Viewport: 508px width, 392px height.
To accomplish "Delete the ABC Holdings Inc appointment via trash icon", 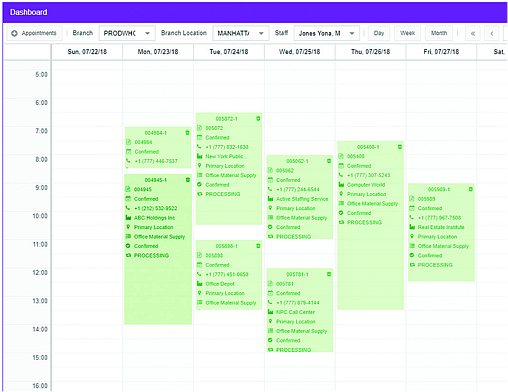I will 188,180.
